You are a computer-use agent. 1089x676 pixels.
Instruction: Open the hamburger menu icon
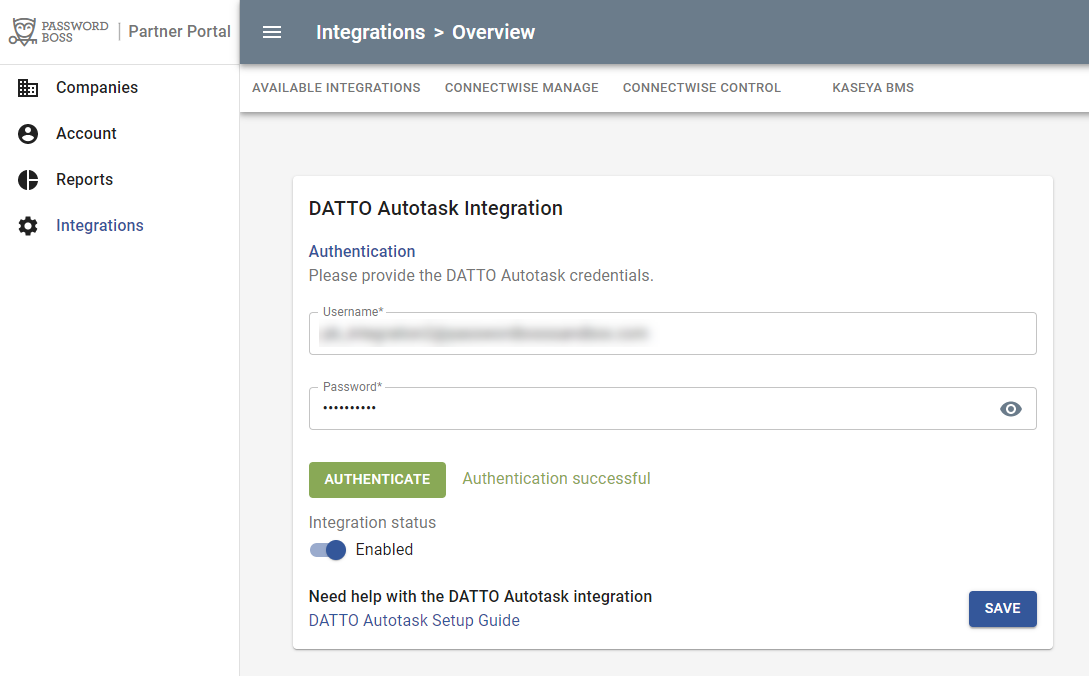click(272, 32)
